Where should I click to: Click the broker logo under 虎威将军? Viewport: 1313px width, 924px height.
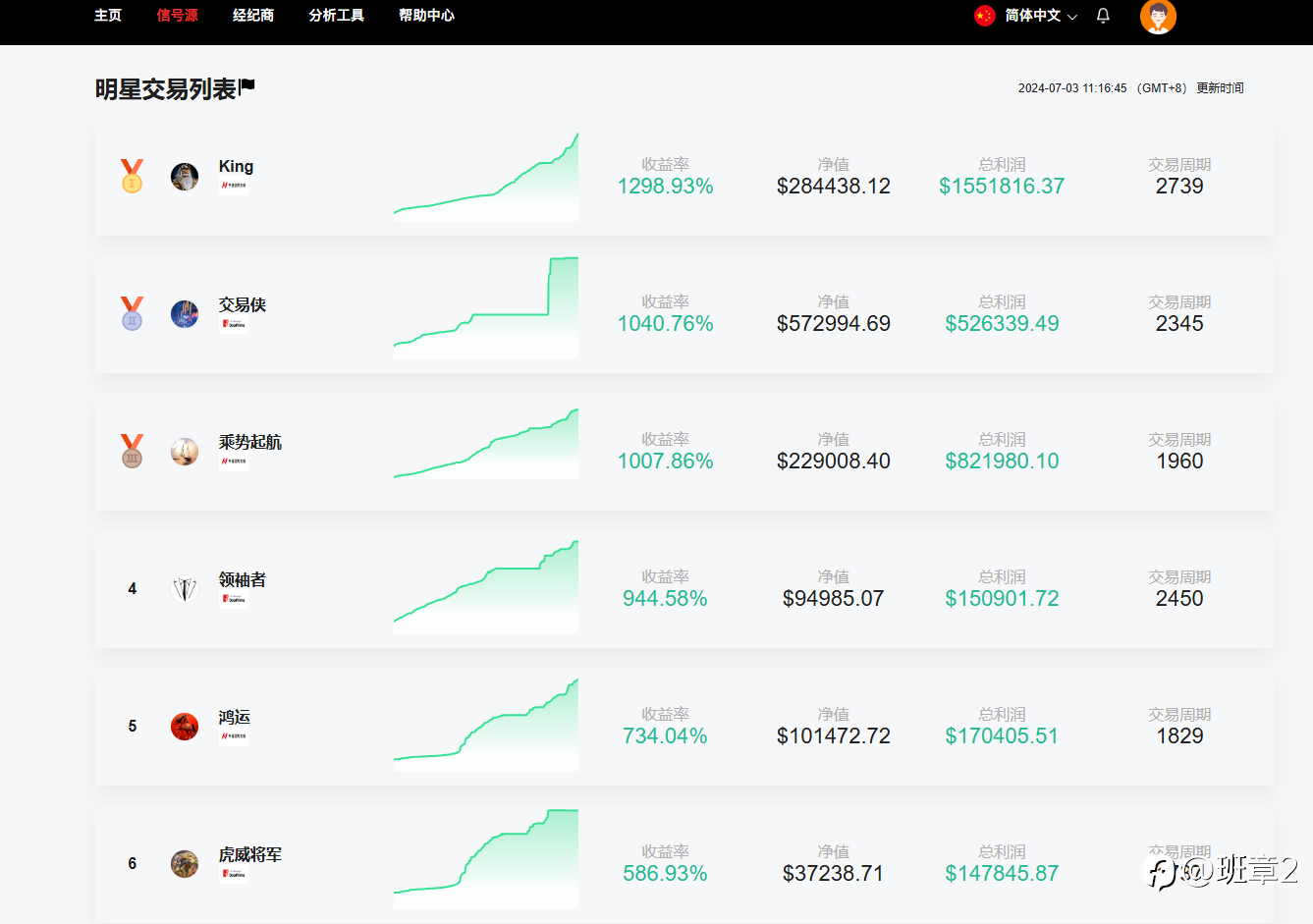234,874
